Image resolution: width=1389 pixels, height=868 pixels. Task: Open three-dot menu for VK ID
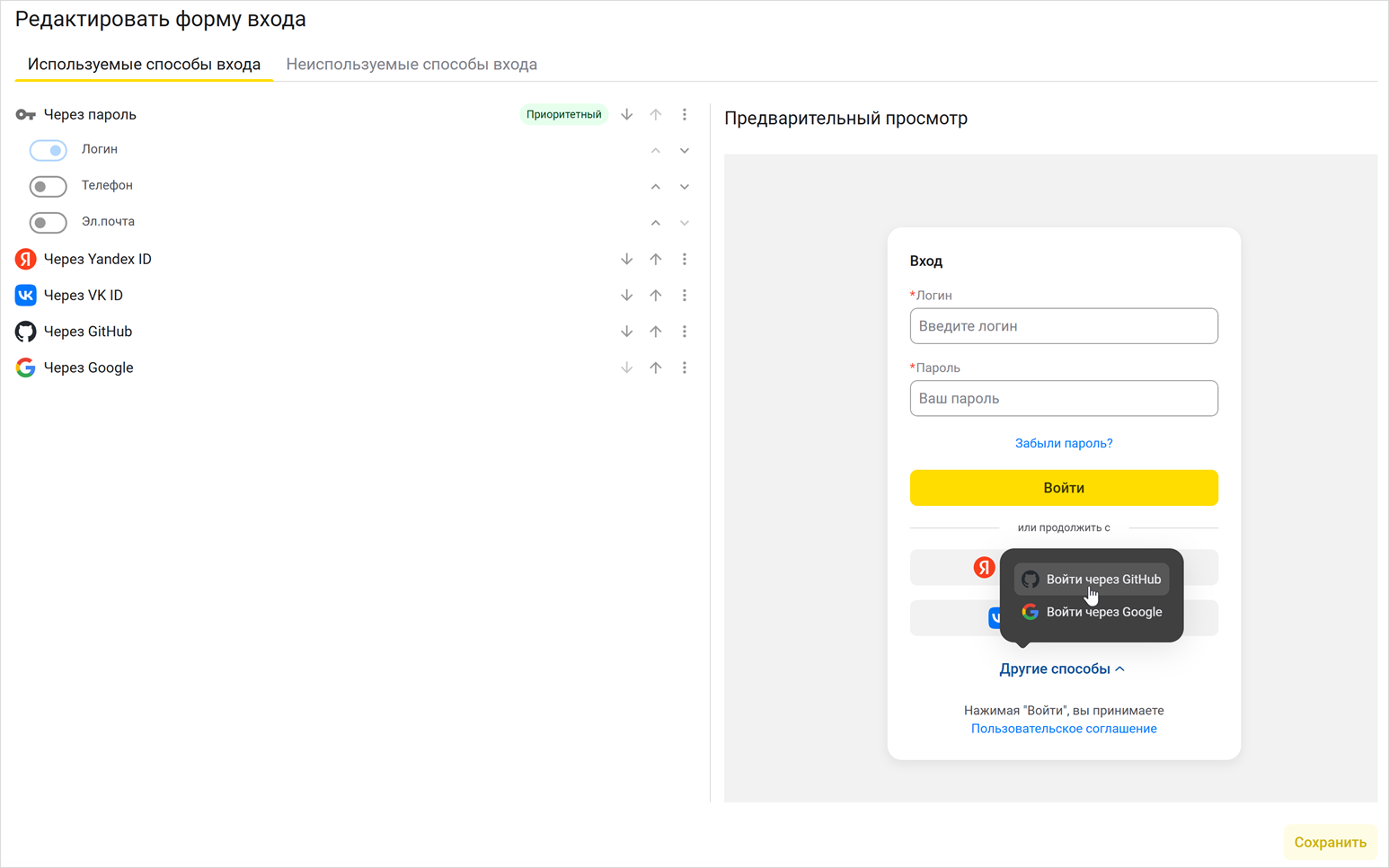pos(685,295)
